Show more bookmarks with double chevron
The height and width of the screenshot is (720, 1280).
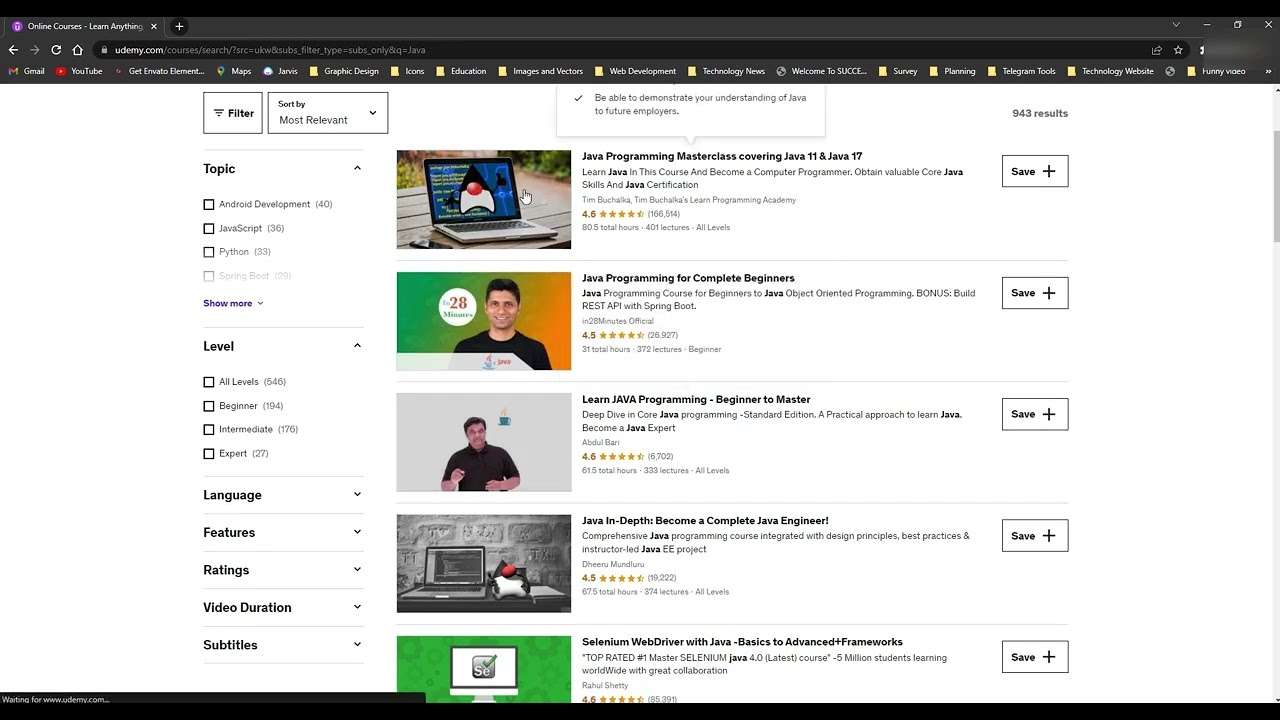[1268, 71]
